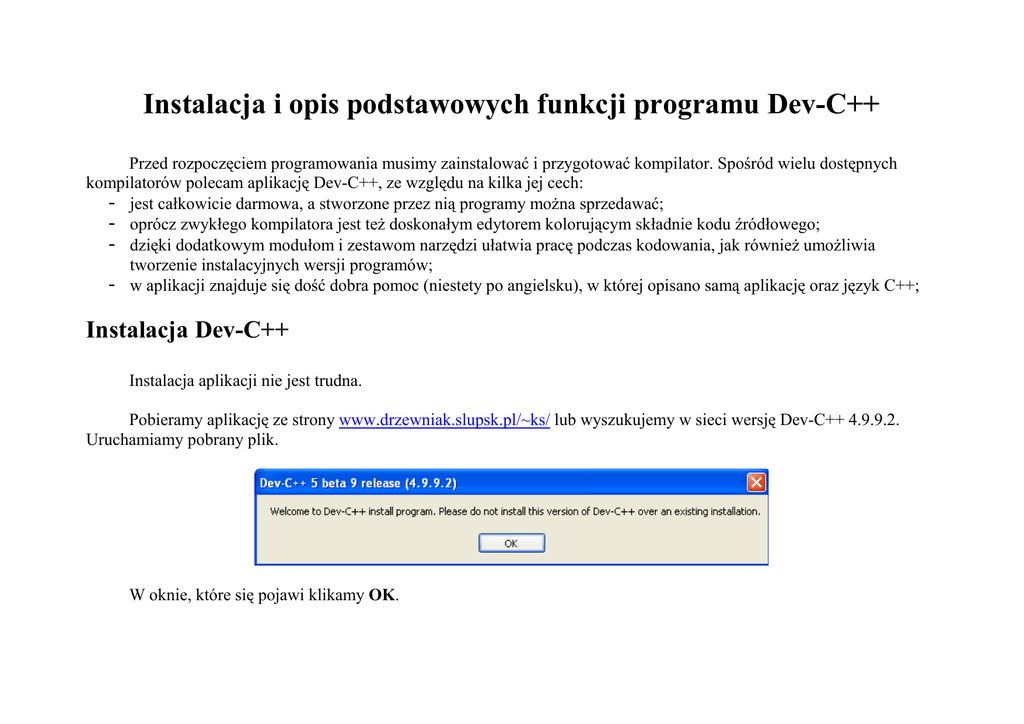Click the bold 'OK' word in the last sentence
The height and width of the screenshot is (724, 1024).
[x=382, y=595]
